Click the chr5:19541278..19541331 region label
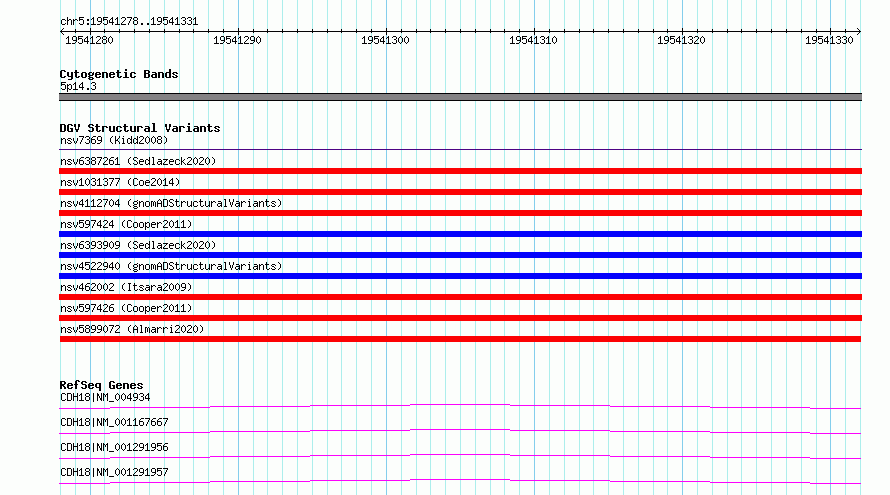Image resolution: width=890 pixels, height=495 pixels. click(129, 22)
